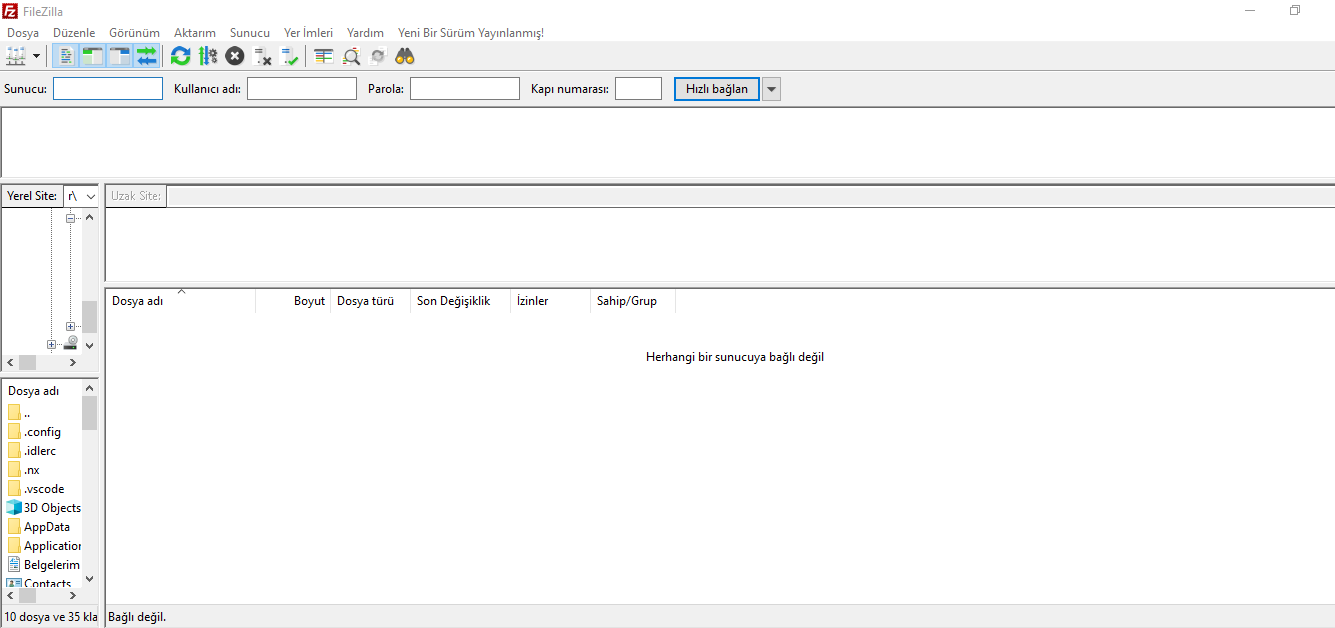Expand the node beside the disk drive icon

(x=52, y=345)
